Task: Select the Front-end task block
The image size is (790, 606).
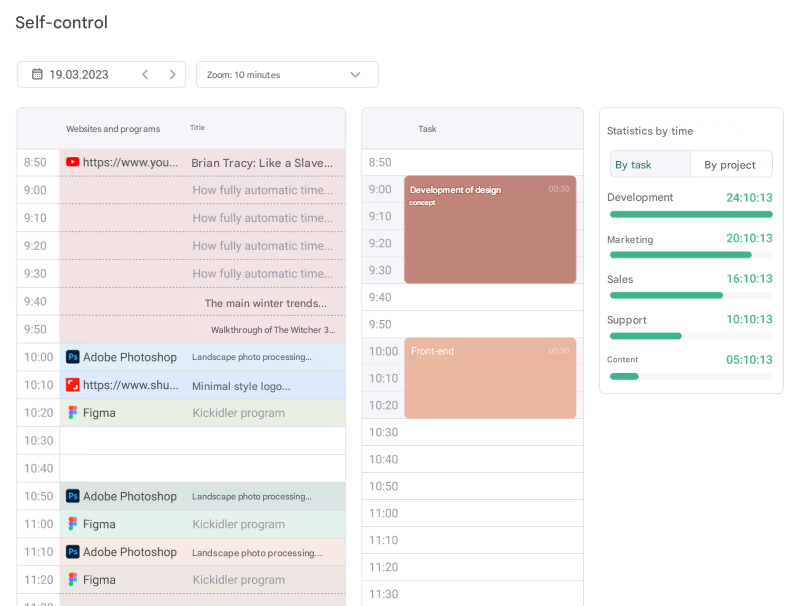Action: click(490, 378)
